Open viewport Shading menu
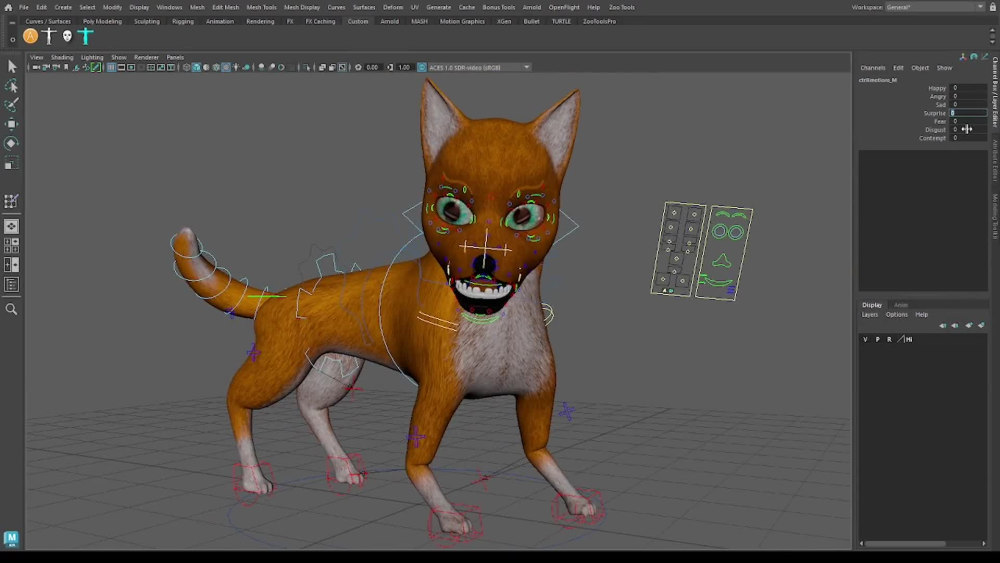 pos(62,57)
